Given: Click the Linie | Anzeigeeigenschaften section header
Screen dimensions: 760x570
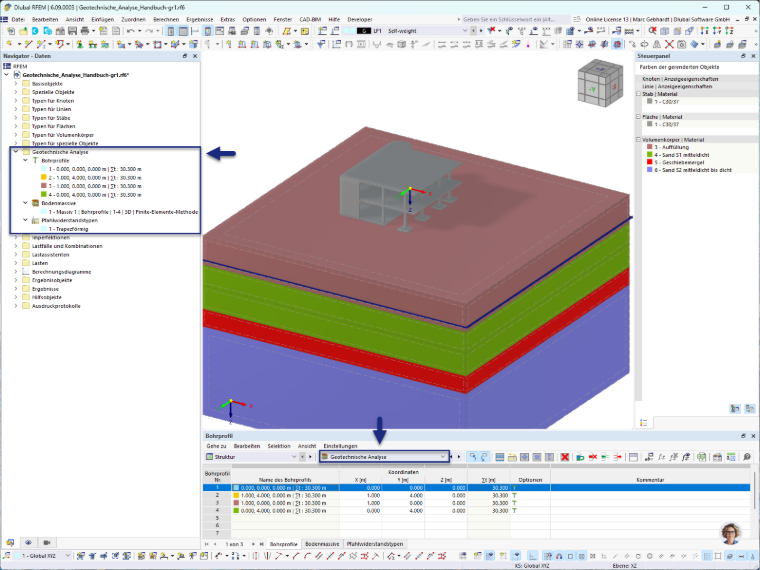Looking at the screenshot, I should 677,86.
